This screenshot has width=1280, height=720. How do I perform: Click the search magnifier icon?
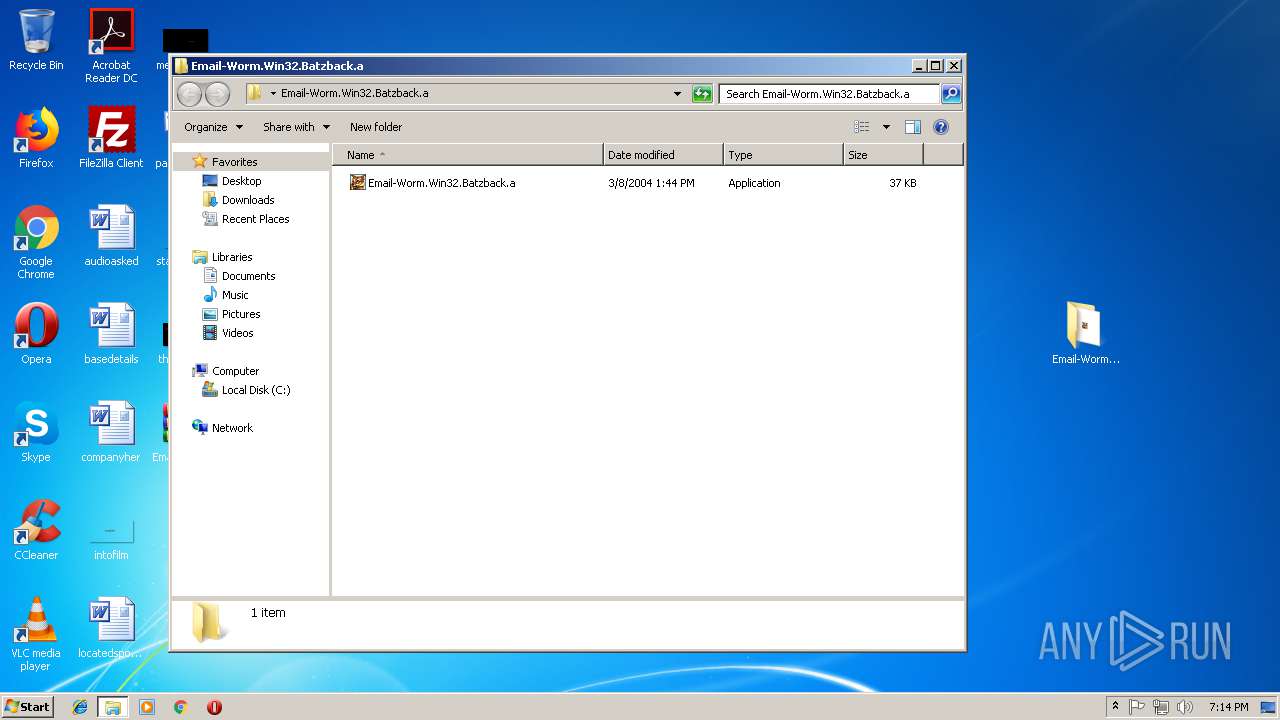click(x=951, y=94)
